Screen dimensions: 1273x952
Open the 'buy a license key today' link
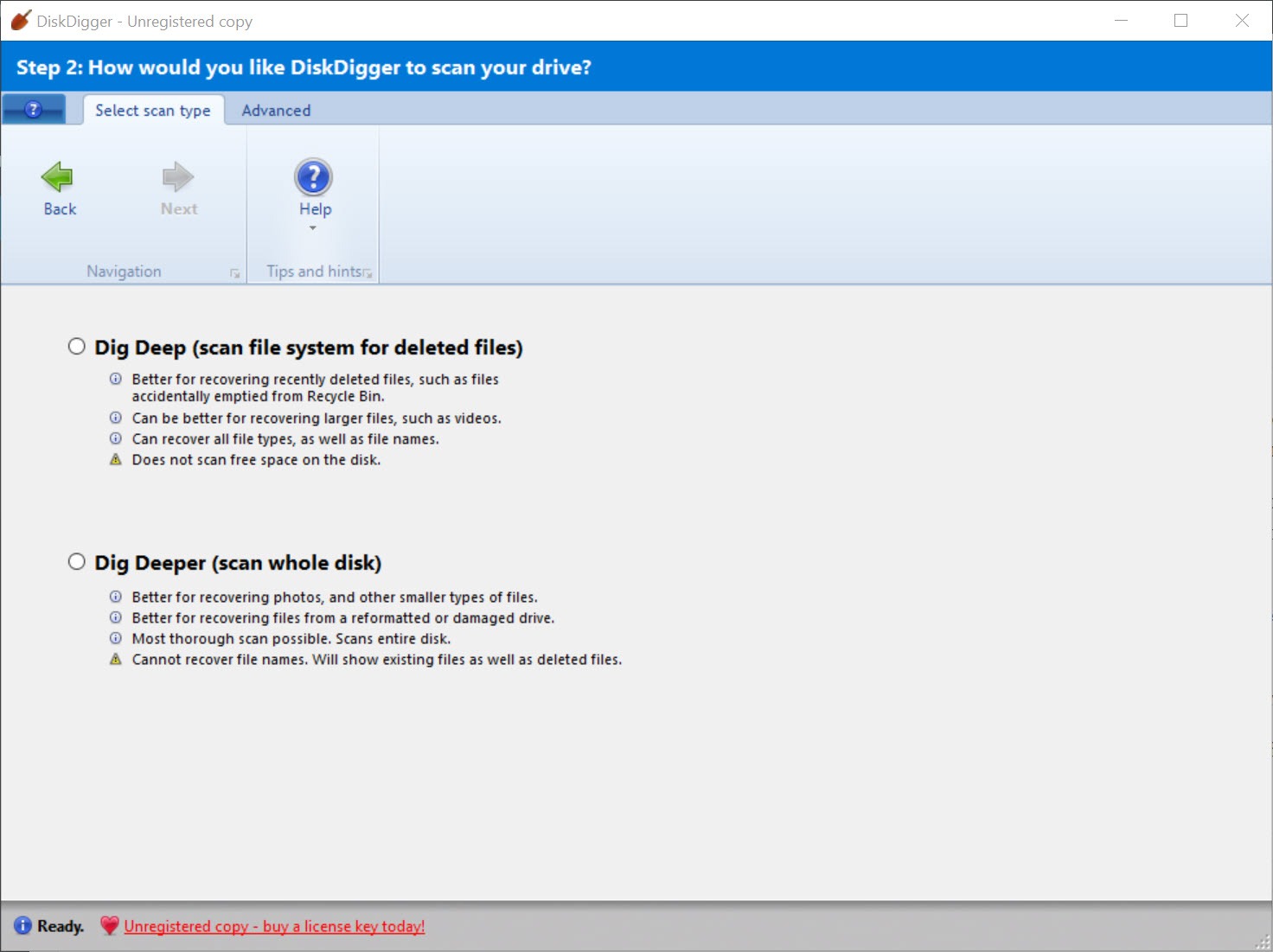274,926
